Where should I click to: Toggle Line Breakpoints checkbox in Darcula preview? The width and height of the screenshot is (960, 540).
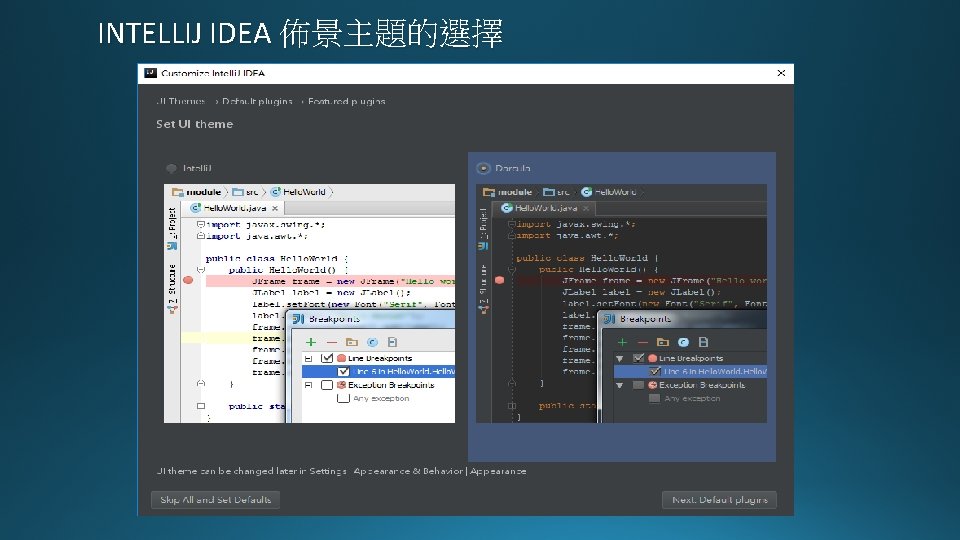click(x=638, y=358)
